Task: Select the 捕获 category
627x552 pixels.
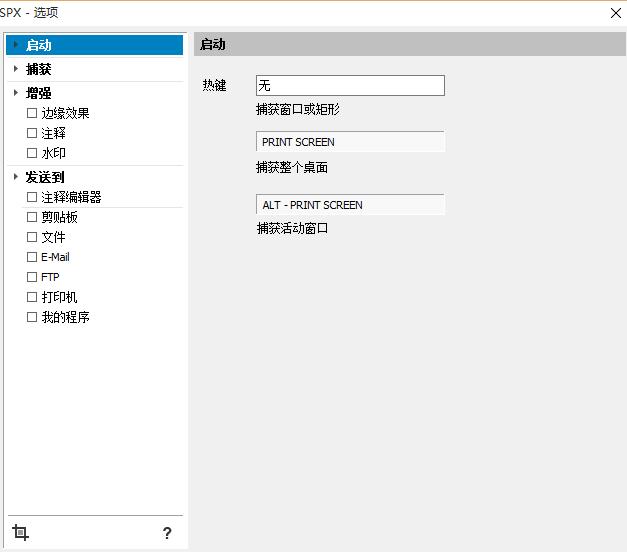Action: [38, 69]
